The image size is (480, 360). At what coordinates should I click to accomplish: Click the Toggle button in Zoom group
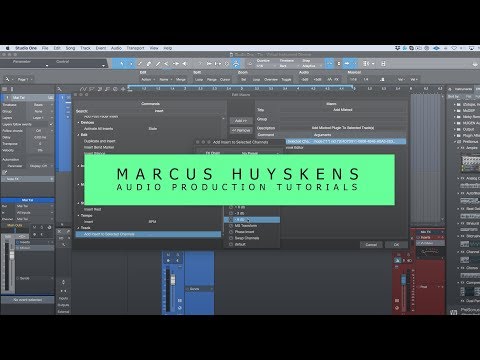pyautogui.click(x=286, y=80)
